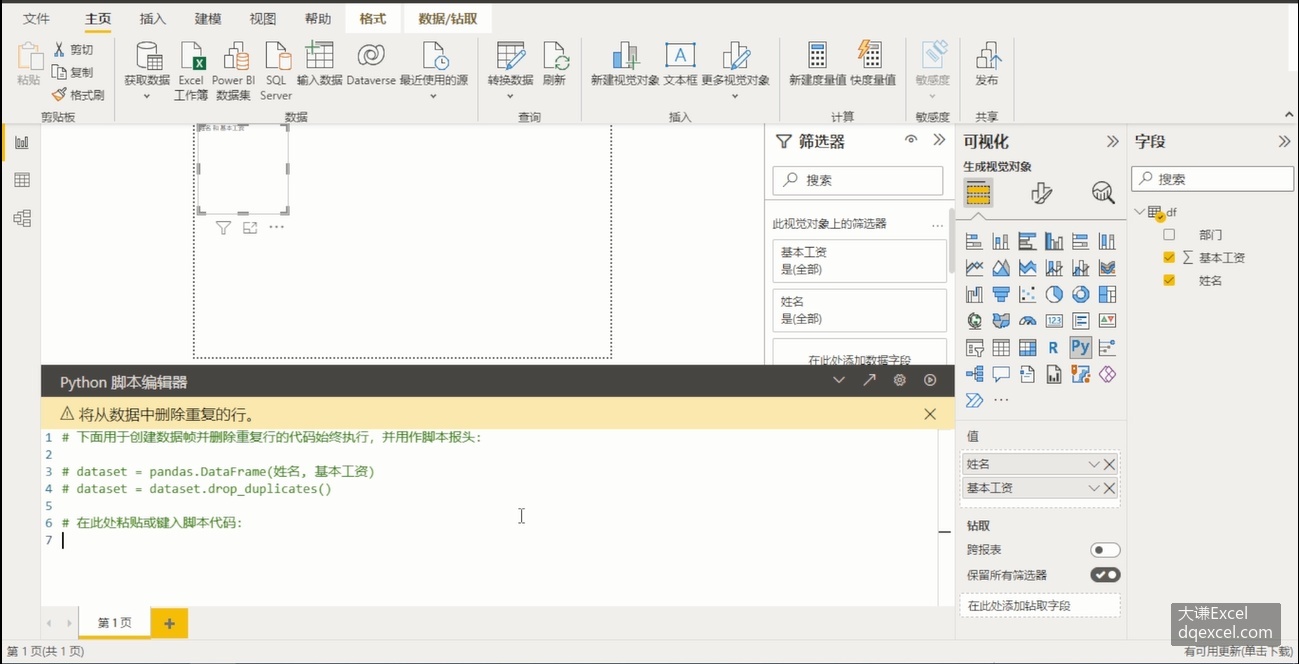Click the Fields search box
The height and width of the screenshot is (664, 1299).
(1212, 179)
